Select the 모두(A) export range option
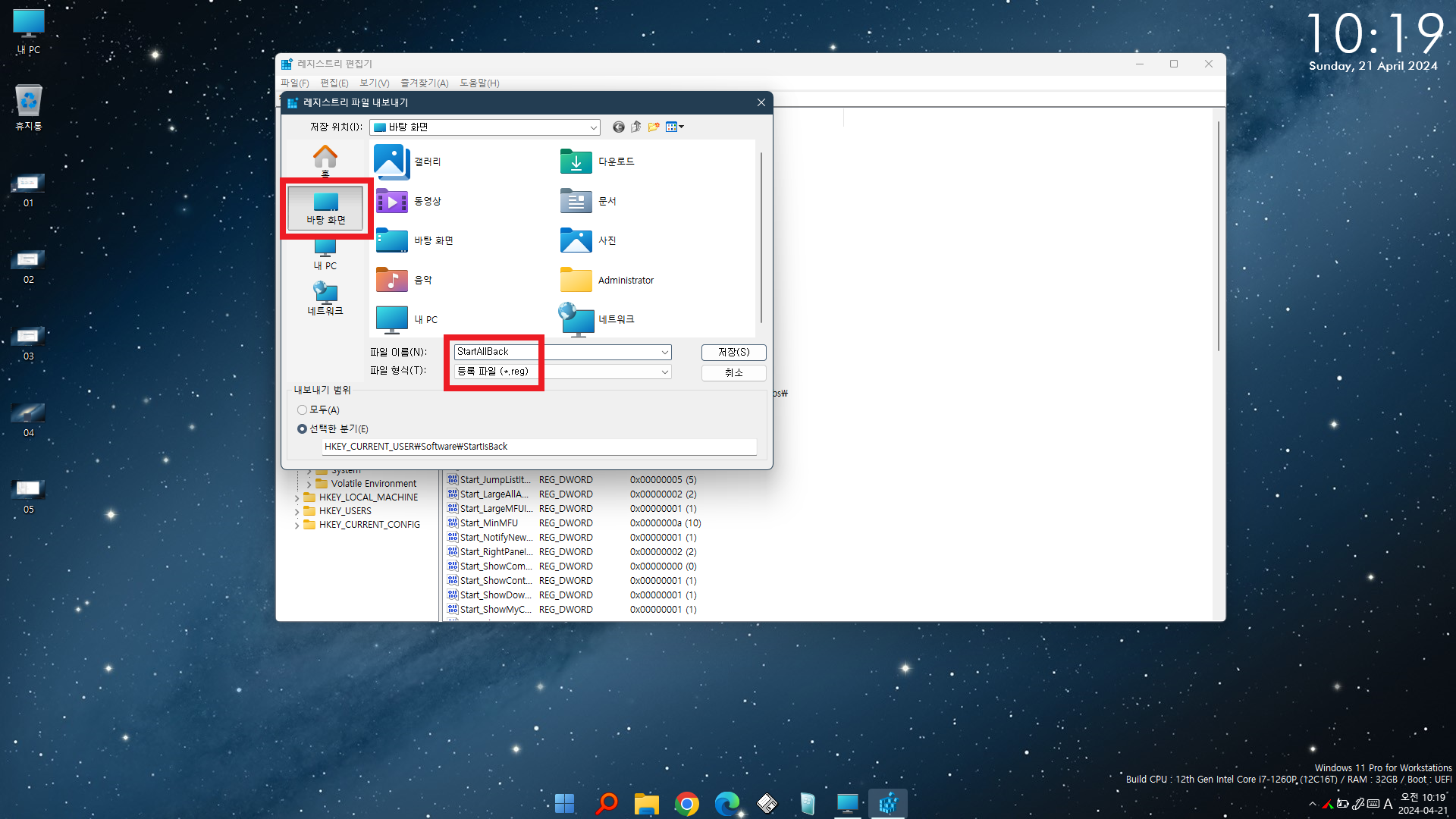The image size is (1456, 819). coord(318,409)
